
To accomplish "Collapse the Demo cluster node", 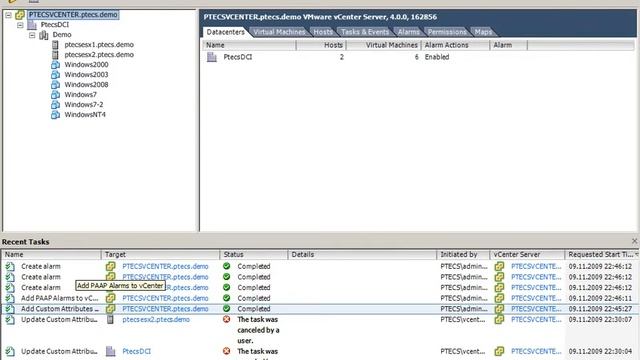I will [x=32, y=35].
